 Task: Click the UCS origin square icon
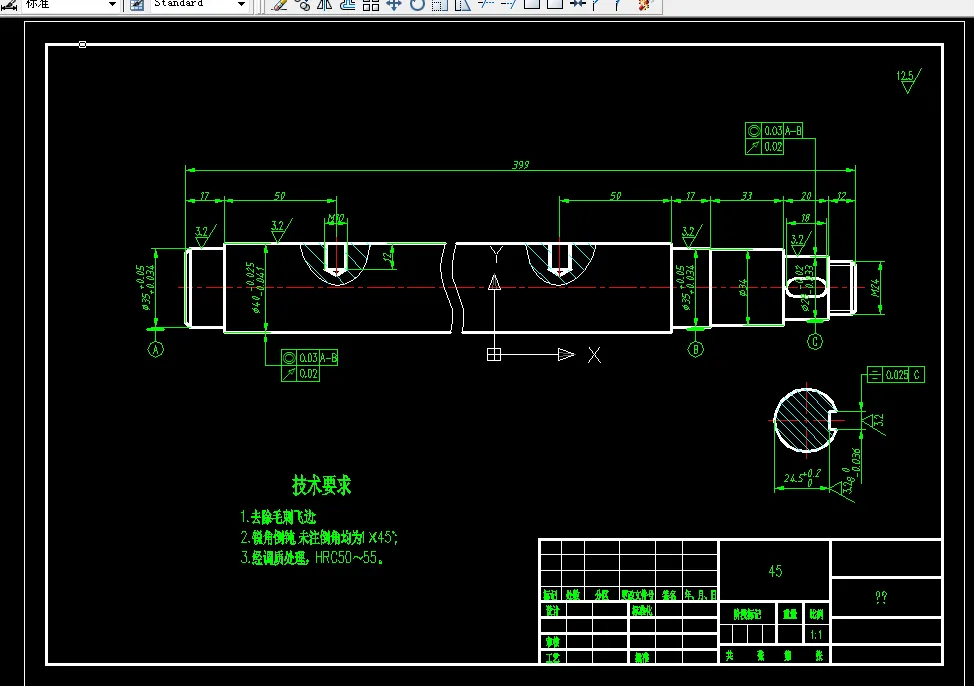click(x=494, y=355)
